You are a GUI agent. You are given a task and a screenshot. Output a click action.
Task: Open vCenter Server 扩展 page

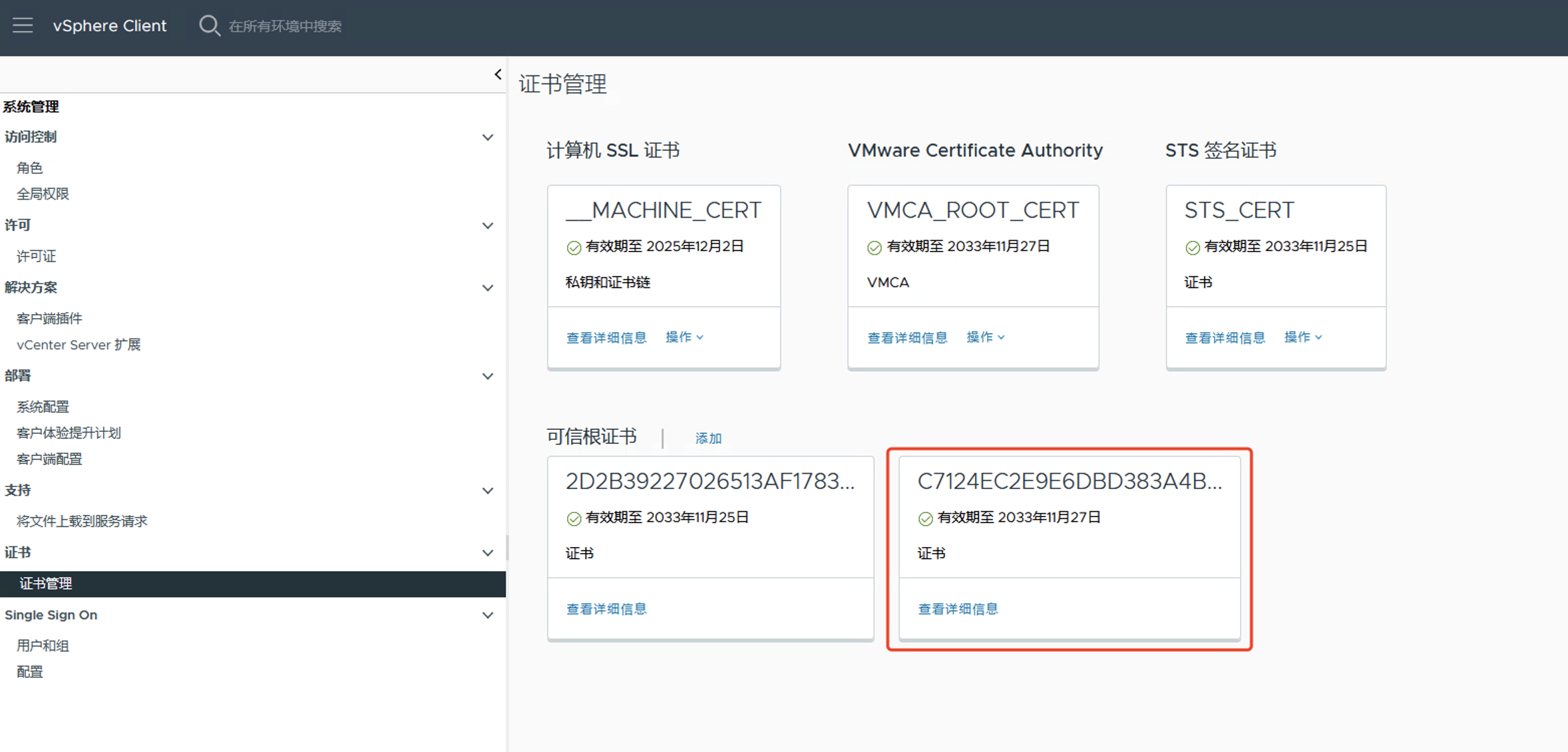[x=79, y=345]
